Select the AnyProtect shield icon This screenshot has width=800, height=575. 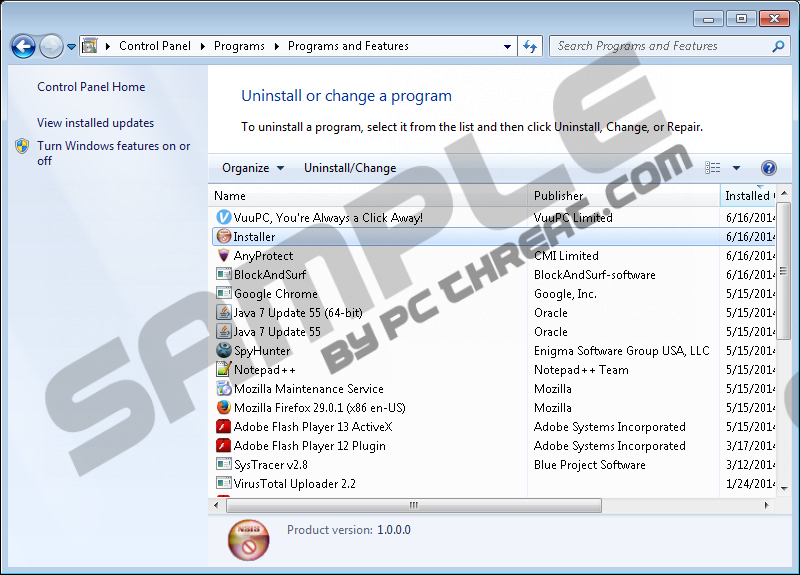pyautogui.click(x=223, y=256)
